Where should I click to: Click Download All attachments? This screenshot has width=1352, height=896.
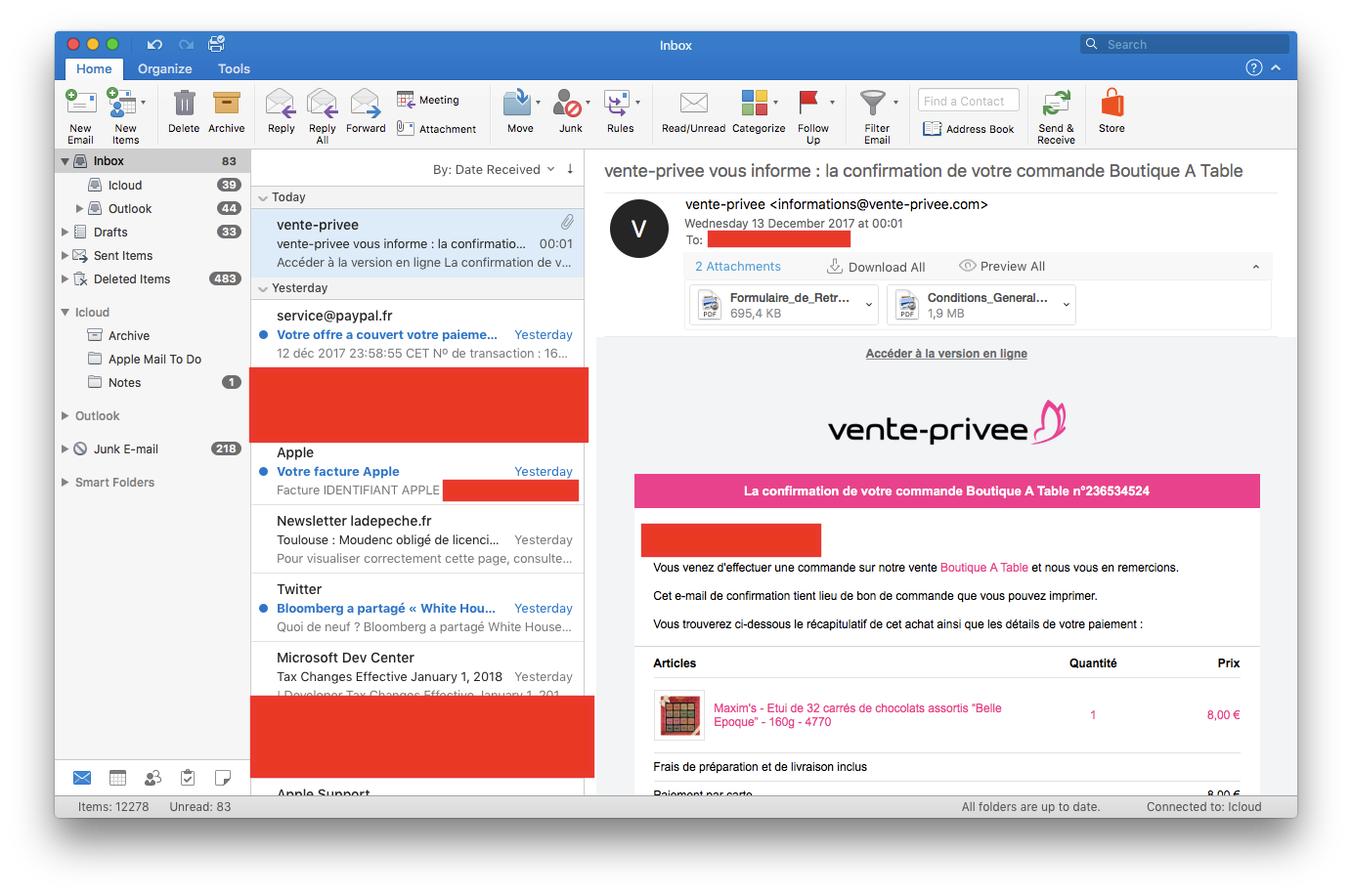tap(876, 267)
